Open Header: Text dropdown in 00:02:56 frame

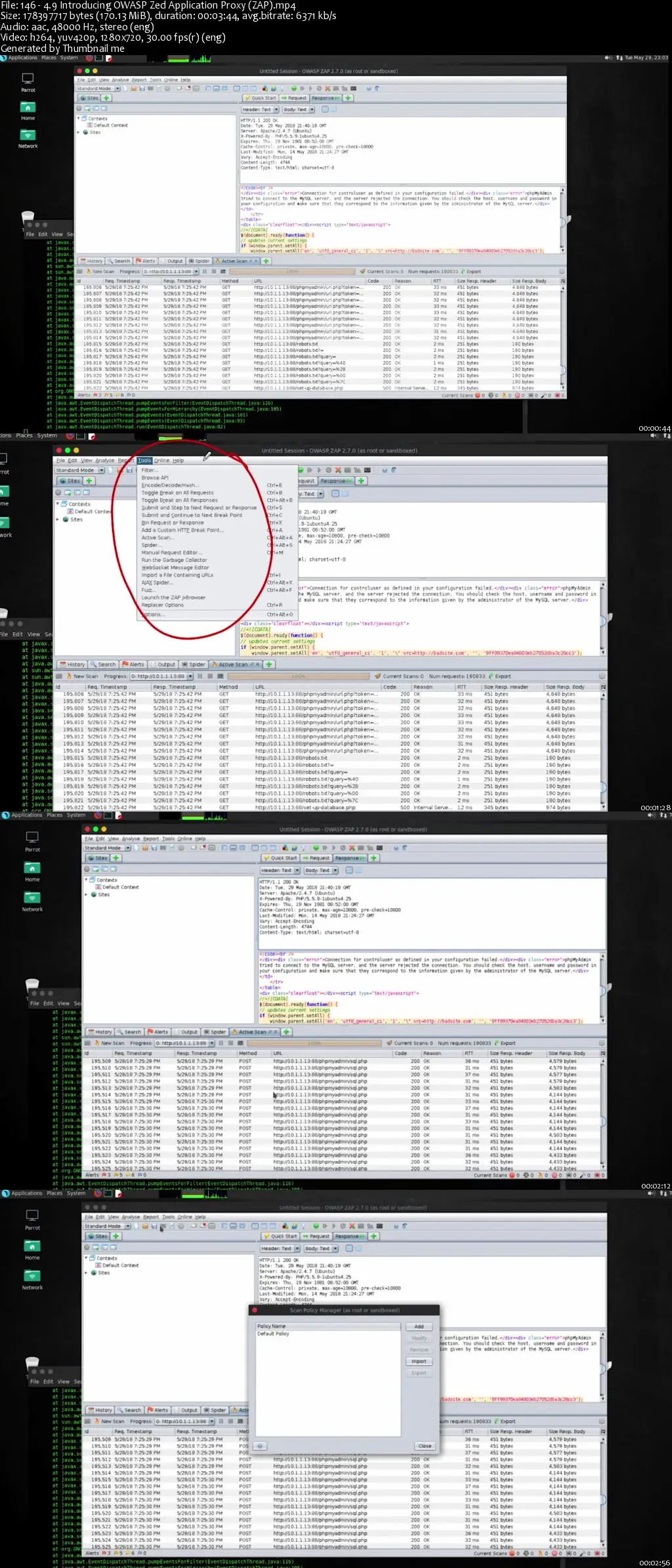[280, 1248]
